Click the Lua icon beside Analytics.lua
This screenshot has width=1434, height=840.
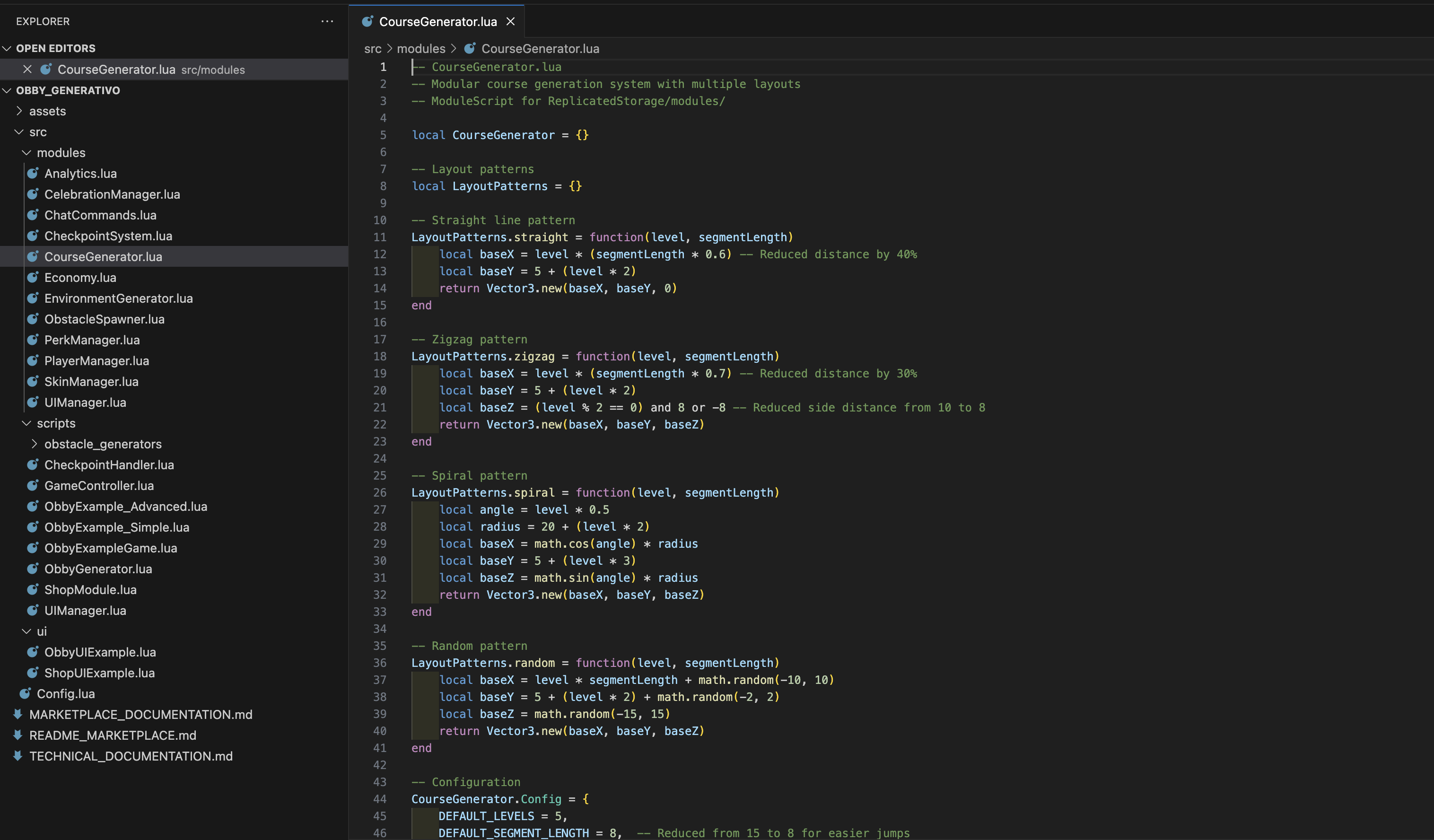[x=33, y=173]
